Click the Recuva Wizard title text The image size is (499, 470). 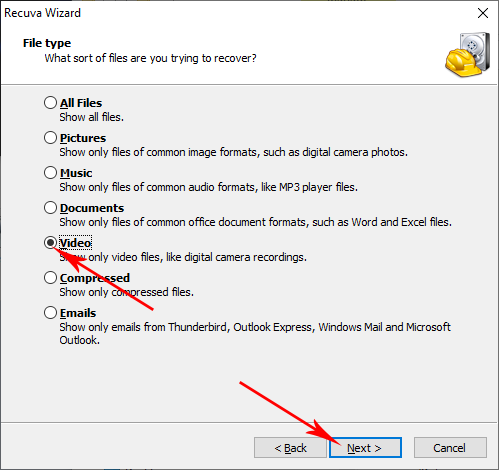42,13
